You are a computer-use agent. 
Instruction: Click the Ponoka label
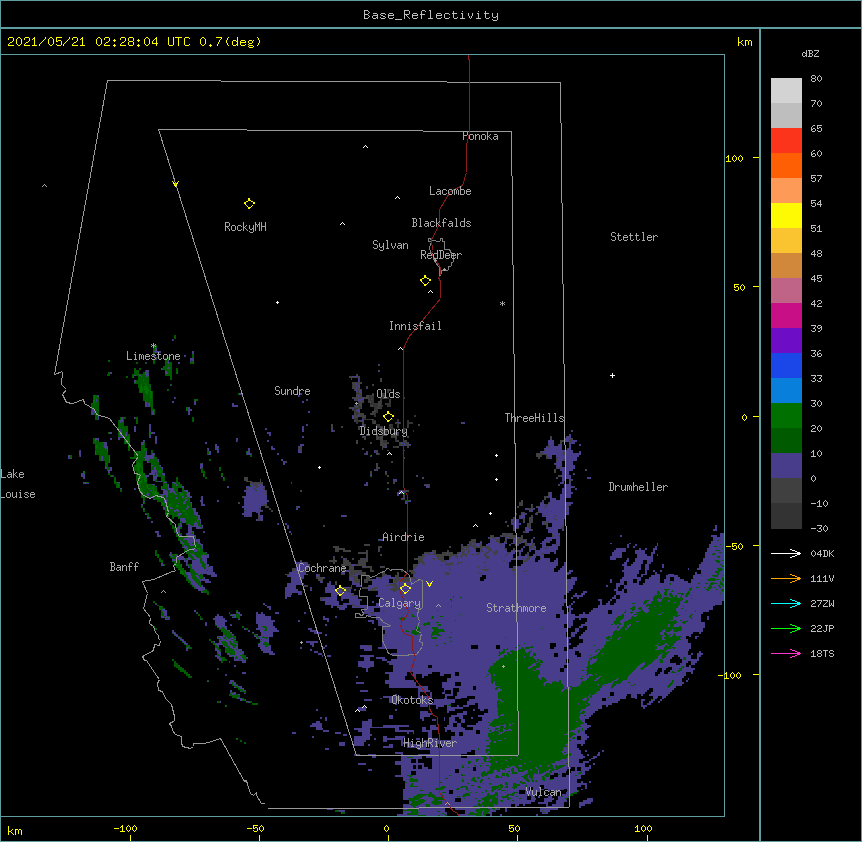pos(480,136)
